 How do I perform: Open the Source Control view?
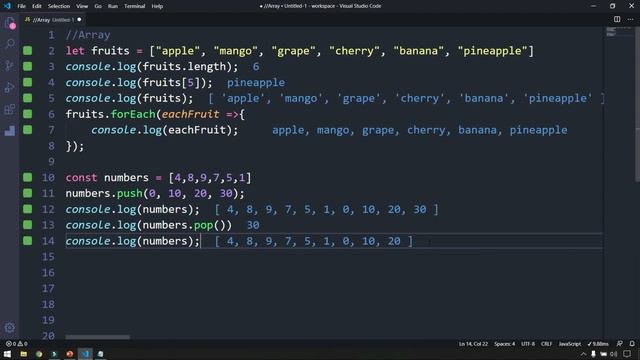coord(10,65)
